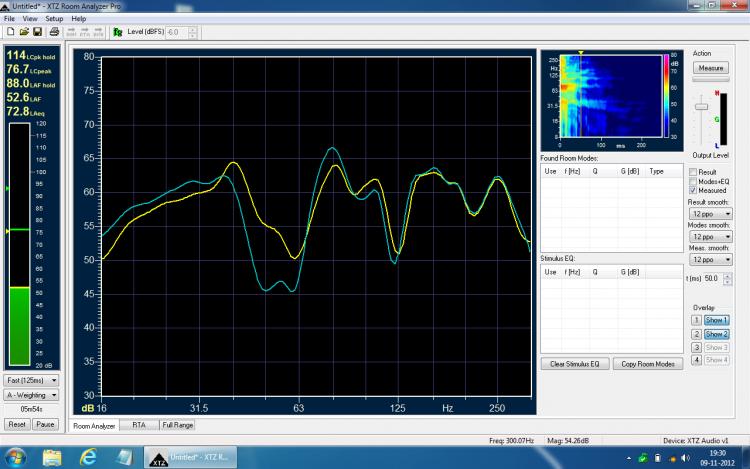
Task: Tick the Modes+EQ checkbox
Action: point(693,181)
